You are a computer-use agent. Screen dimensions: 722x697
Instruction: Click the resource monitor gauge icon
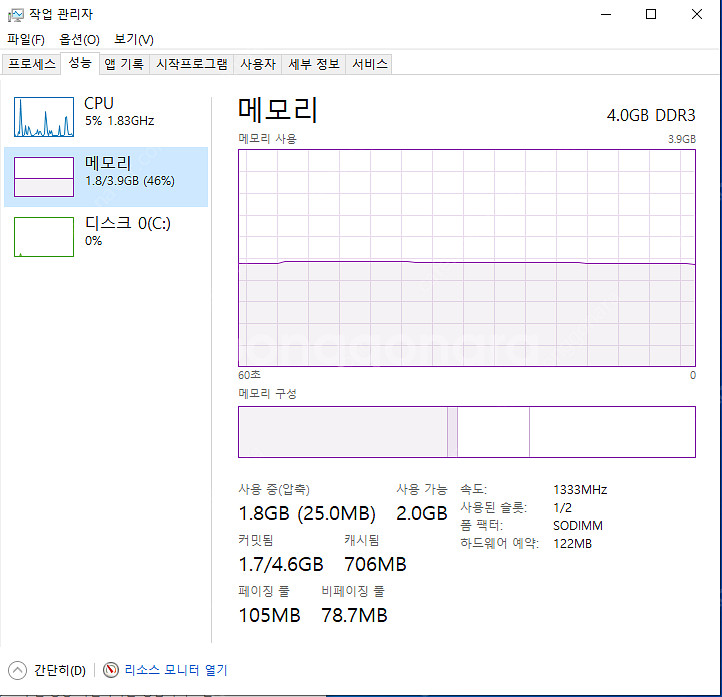(x=111, y=670)
